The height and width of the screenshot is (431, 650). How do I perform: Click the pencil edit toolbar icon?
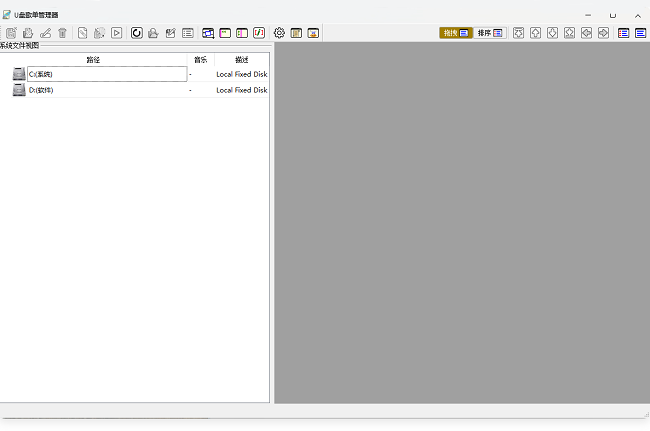(x=45, y=33)
